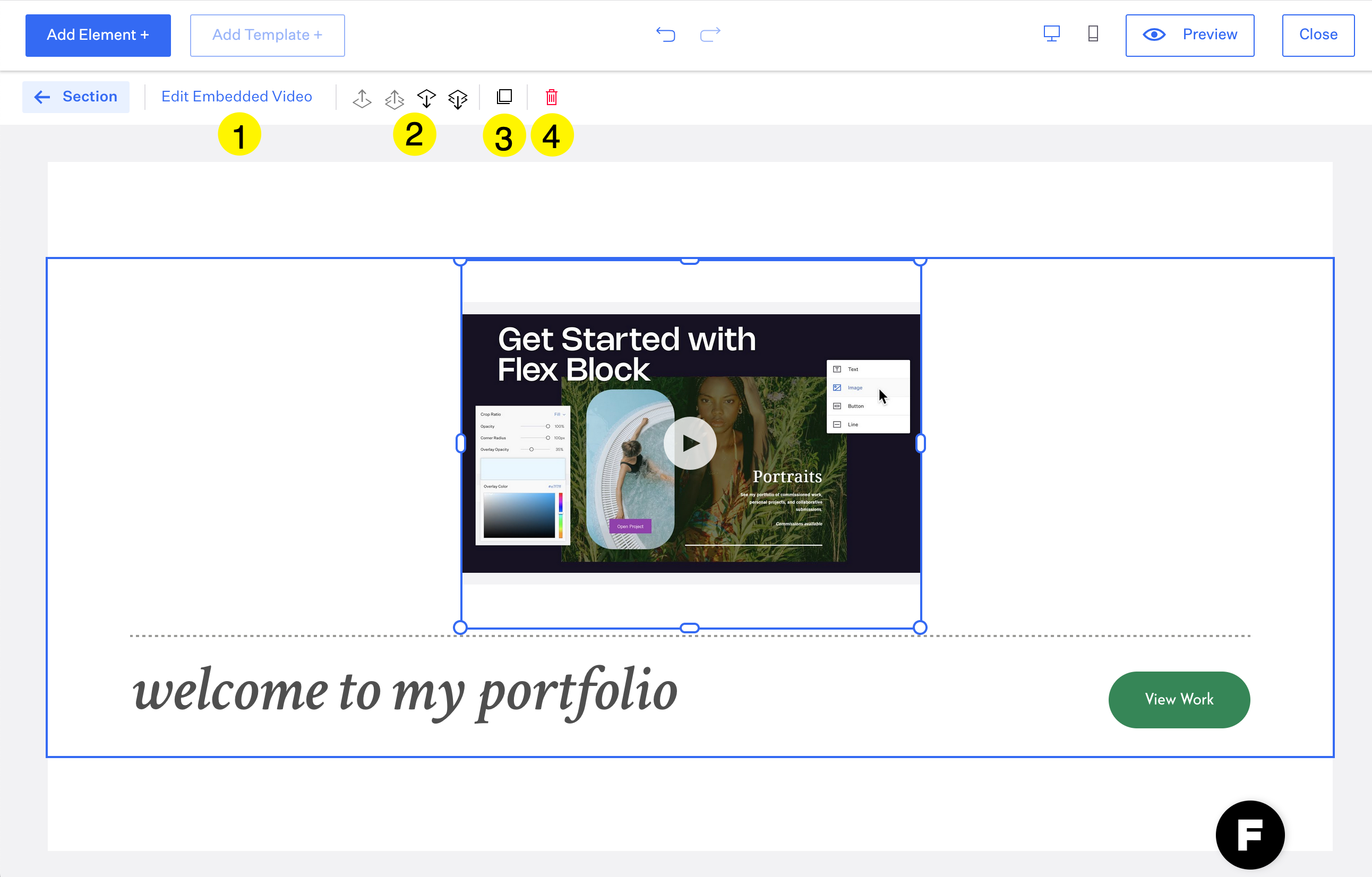Click the redo arrow icon
The width and height of the screenshot is (1372, 877).
coord(710,35)
